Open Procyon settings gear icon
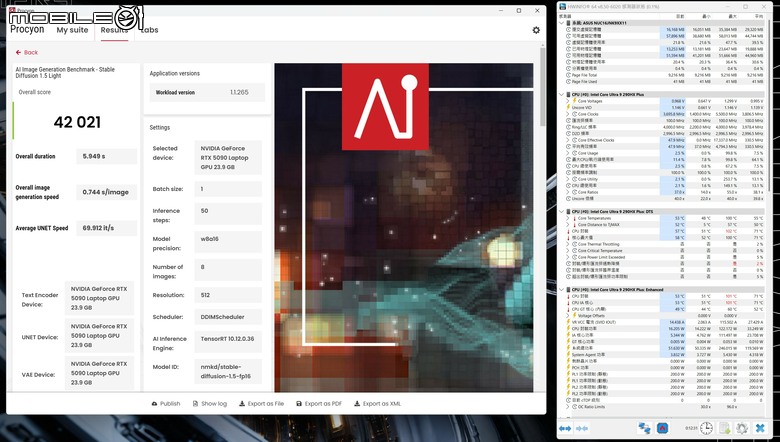The image size is (780, 442). tap(536, 30)
